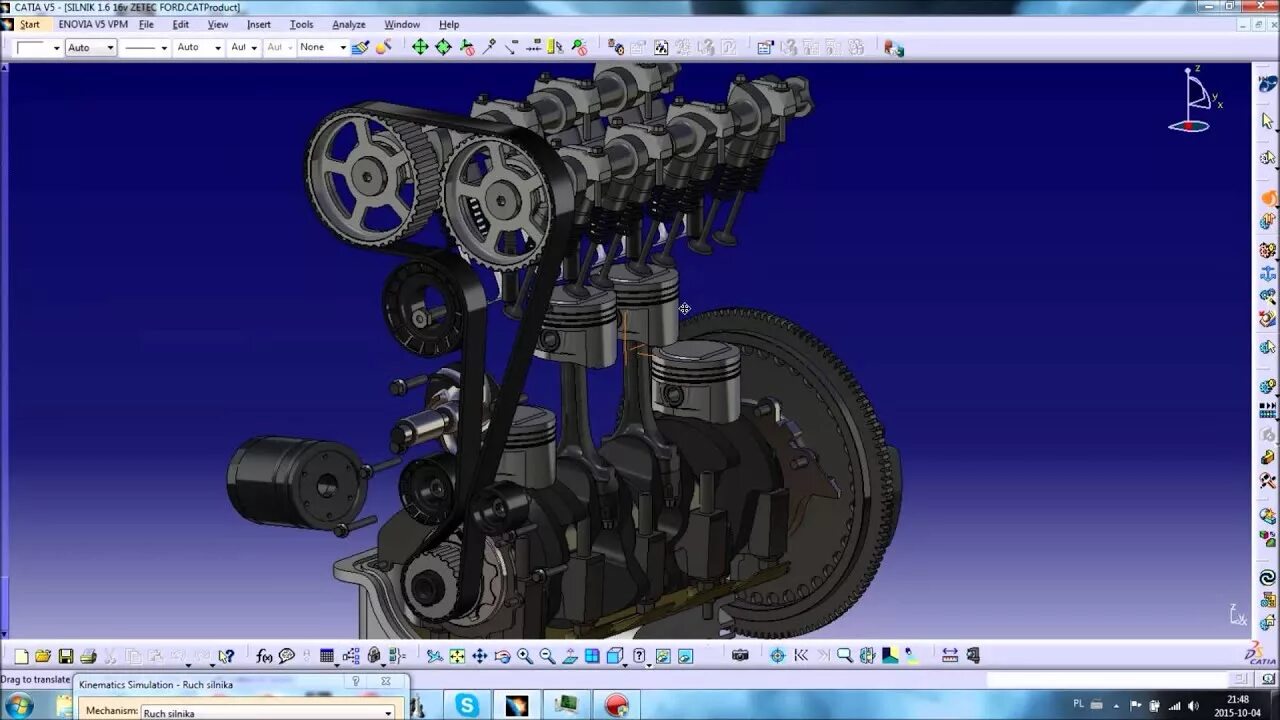Click the Painter format brush icon
Viewport: 1280px width, 720px height.
[x=361, y=47]
